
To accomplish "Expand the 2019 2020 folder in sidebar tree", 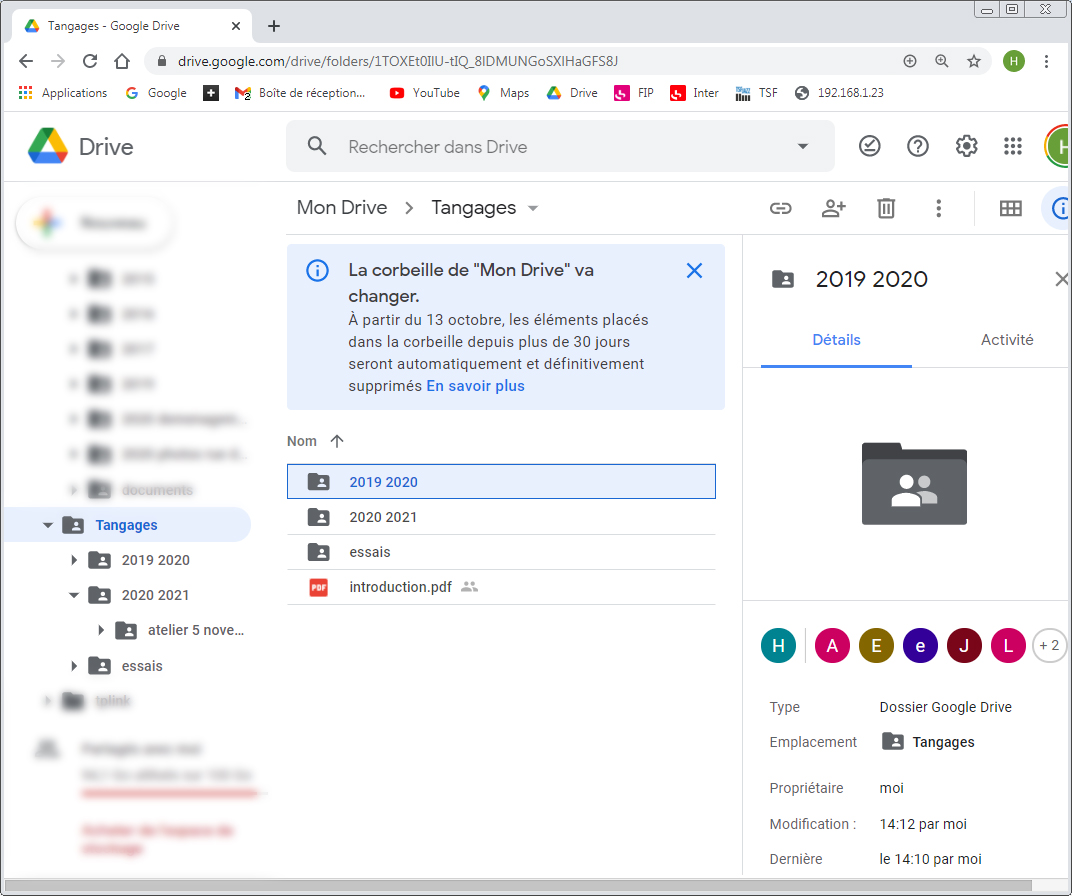I will tap(74, 560).
